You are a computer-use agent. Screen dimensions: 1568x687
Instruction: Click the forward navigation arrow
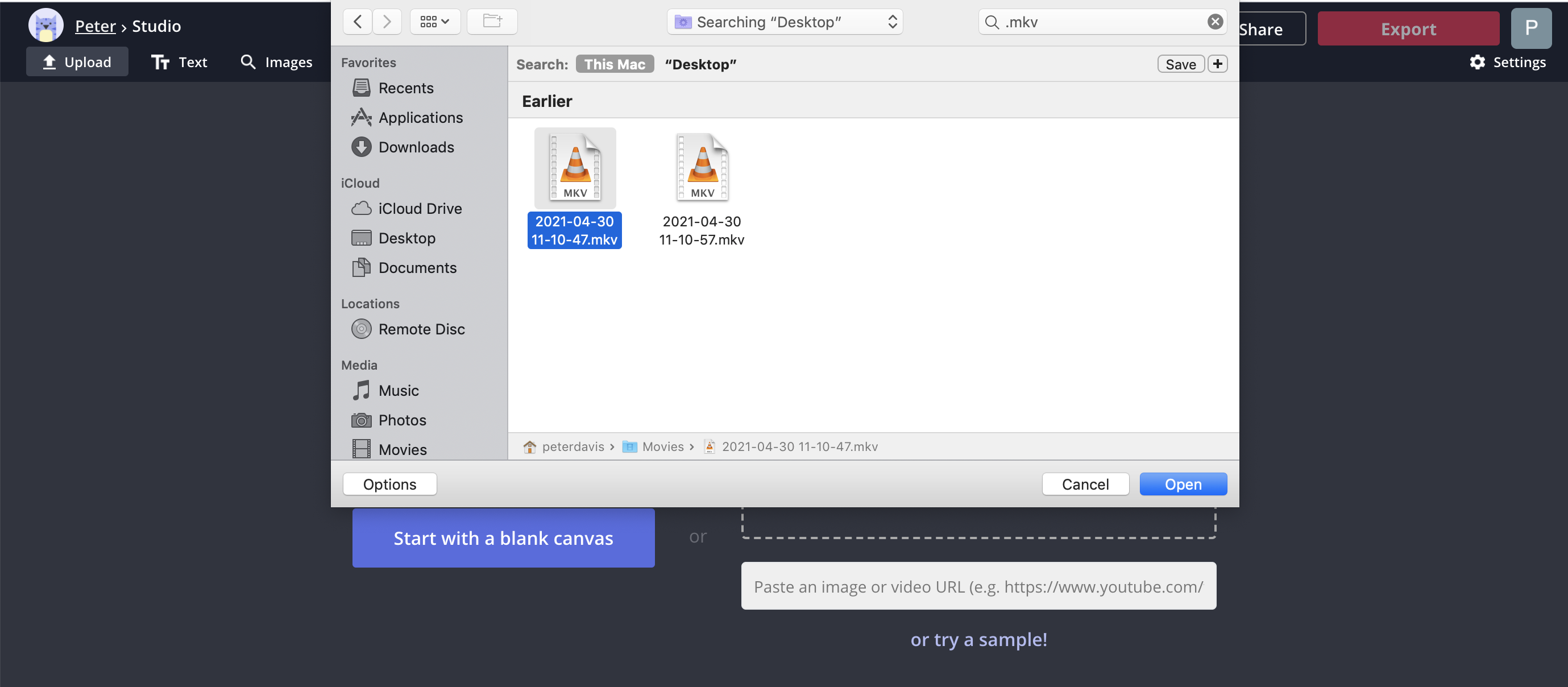click(x=387, y=22)
